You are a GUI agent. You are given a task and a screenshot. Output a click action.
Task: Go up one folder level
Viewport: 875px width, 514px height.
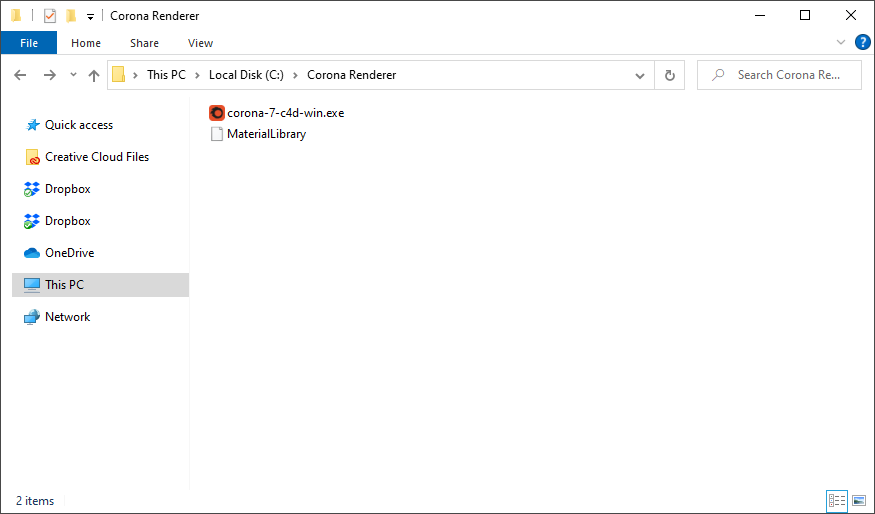[94, 75]
